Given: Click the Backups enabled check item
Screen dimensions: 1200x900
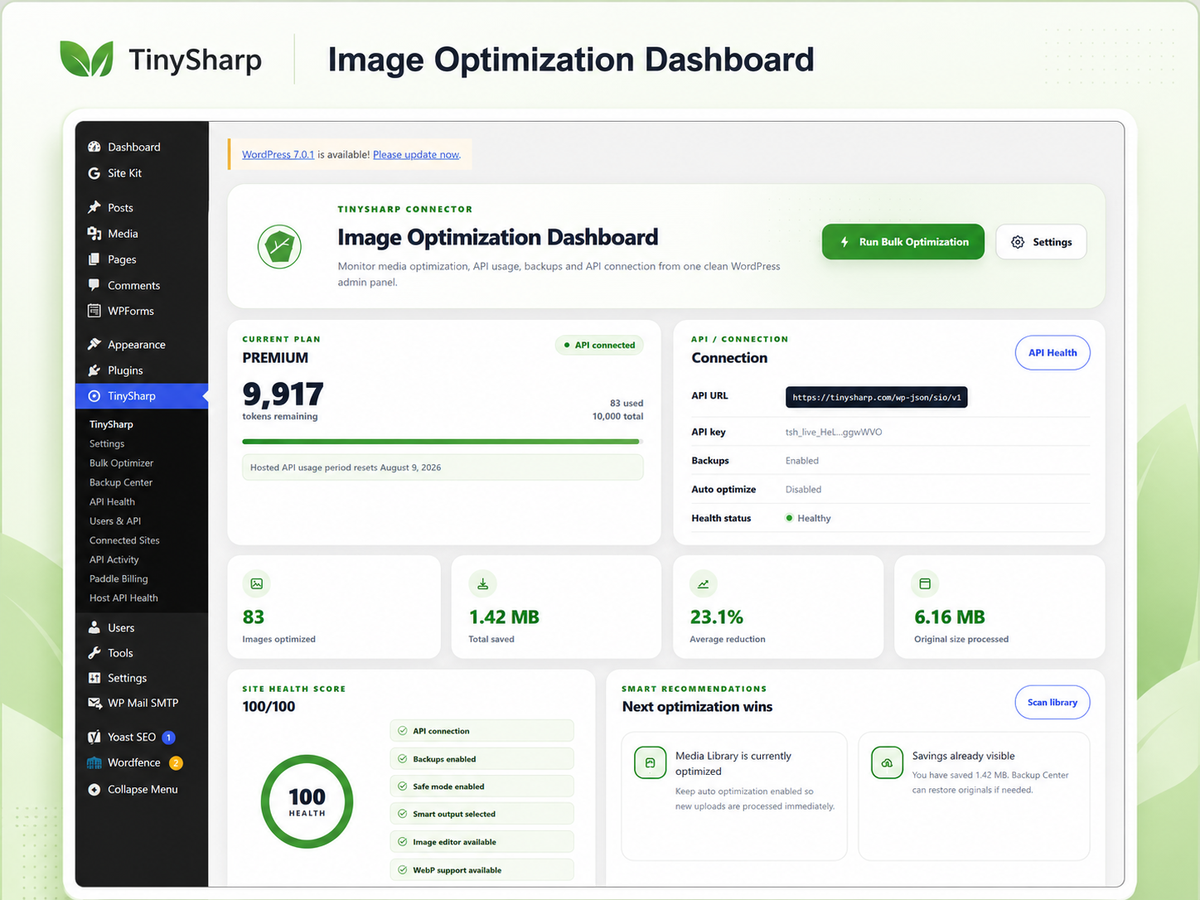Looking at the screenshot, I should (482, 759).
